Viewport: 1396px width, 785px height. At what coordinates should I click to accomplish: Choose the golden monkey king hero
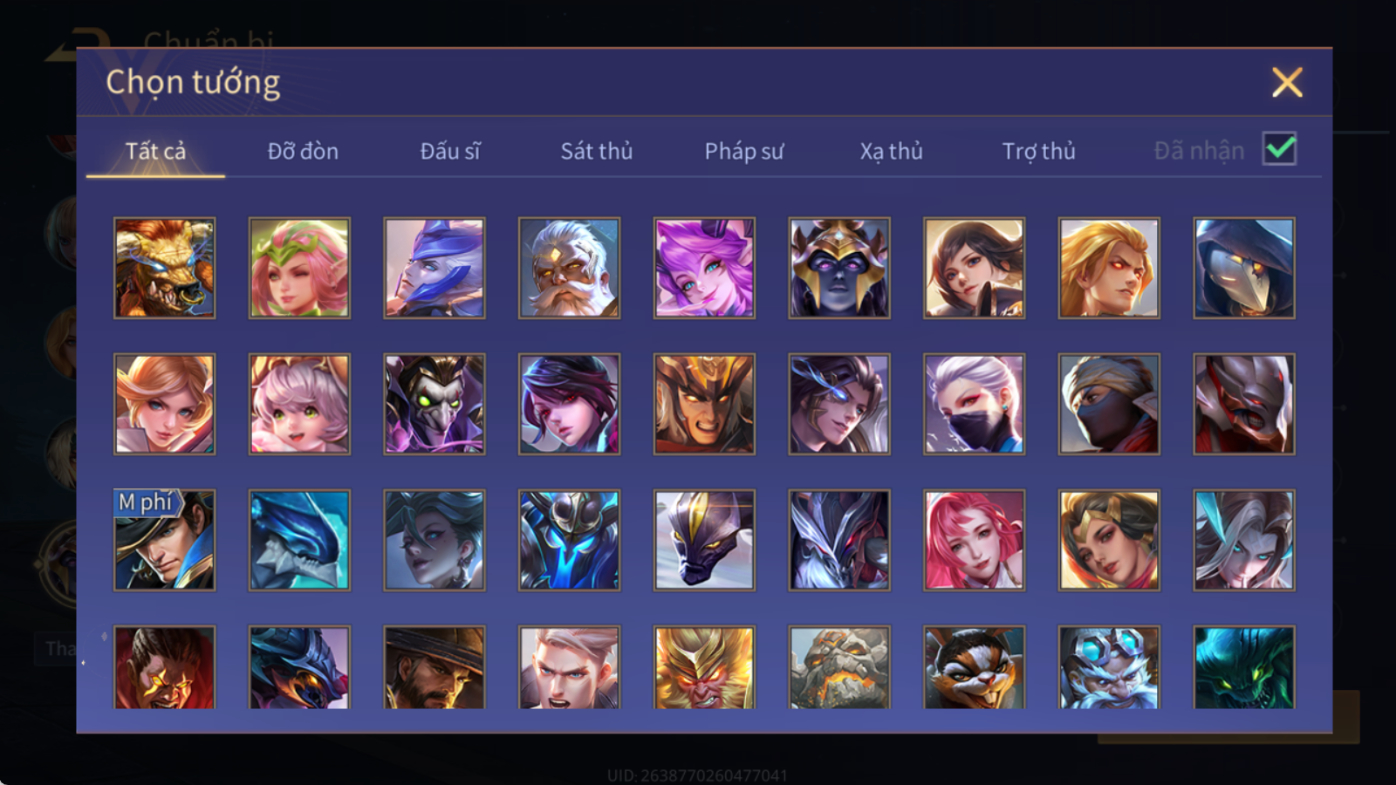[704, 667]
